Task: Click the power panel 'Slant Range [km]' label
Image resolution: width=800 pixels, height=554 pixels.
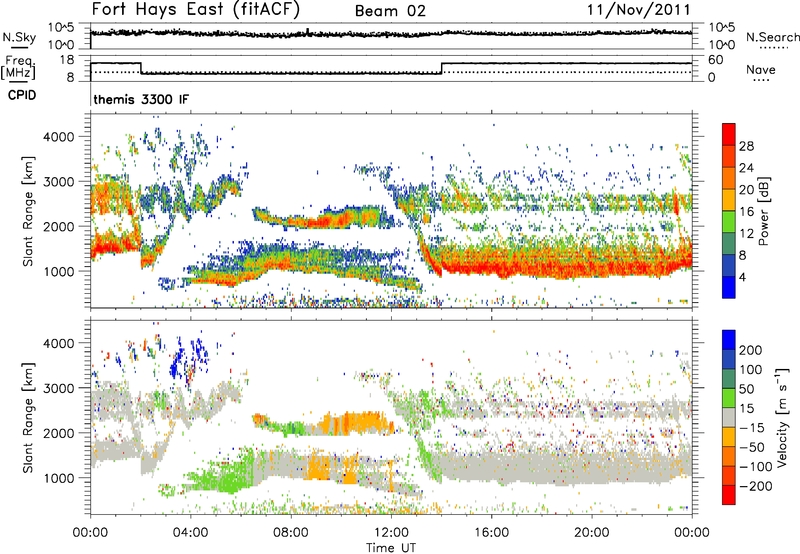Action: [x=28, y=211]
